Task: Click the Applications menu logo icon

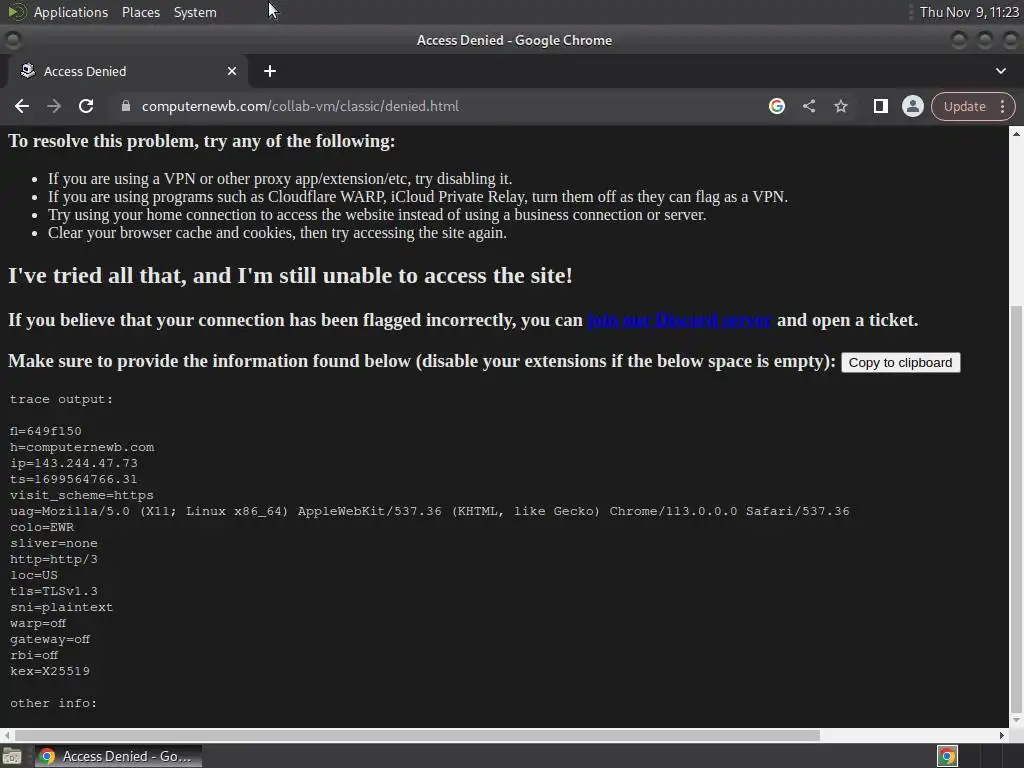Action: [x=17, y=12]
